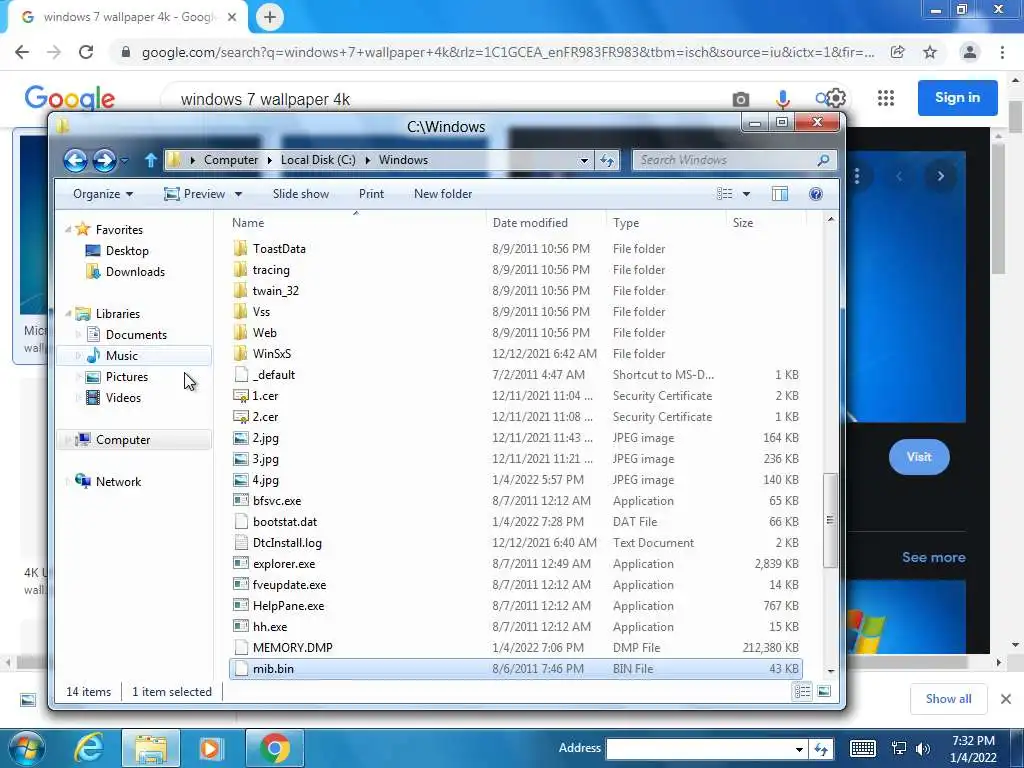Open Chrome profile avatar
The image size is (1024, 768).
click(970, 52)
